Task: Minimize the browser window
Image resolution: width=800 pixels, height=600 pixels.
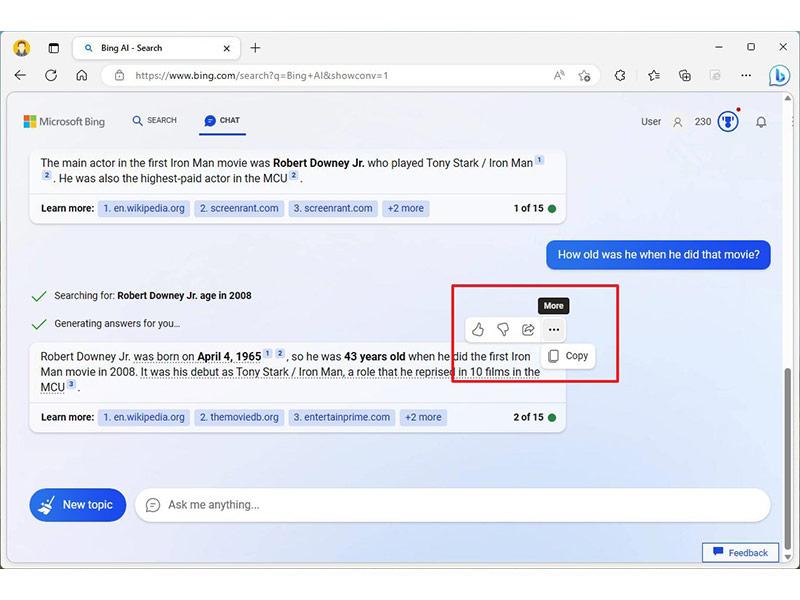Action: (719, 47)
